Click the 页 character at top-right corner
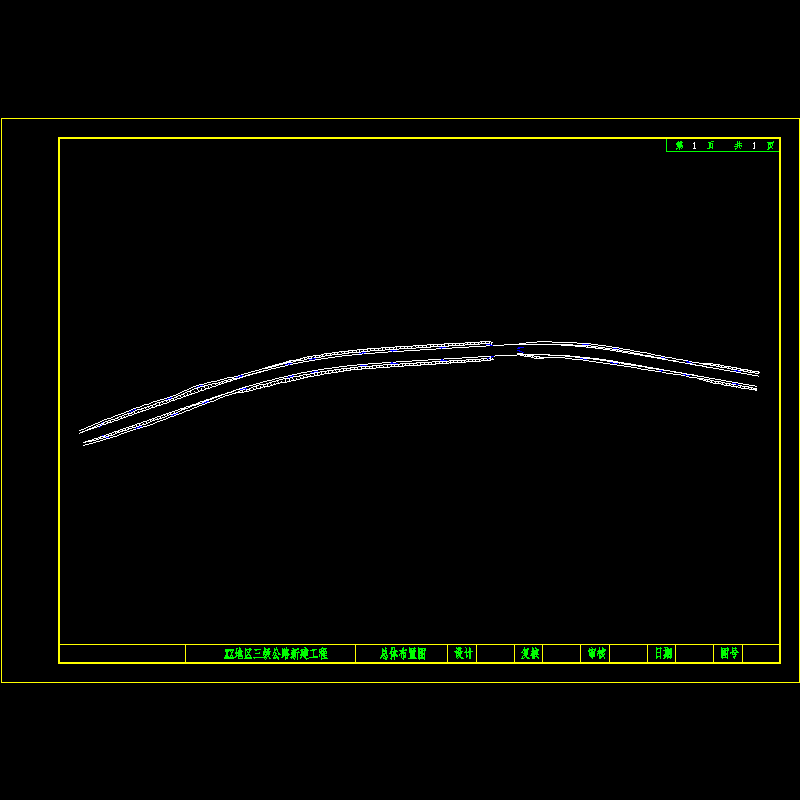Image resolution: width=800 pixels, height=800 pixels. (770, 146)
